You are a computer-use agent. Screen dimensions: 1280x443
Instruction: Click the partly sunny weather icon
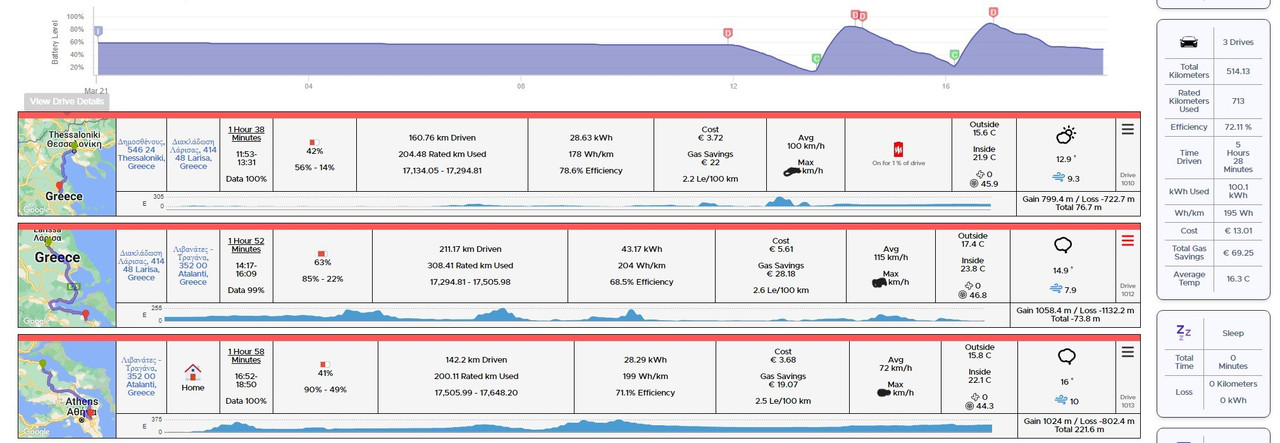(x=1066, y=135)
